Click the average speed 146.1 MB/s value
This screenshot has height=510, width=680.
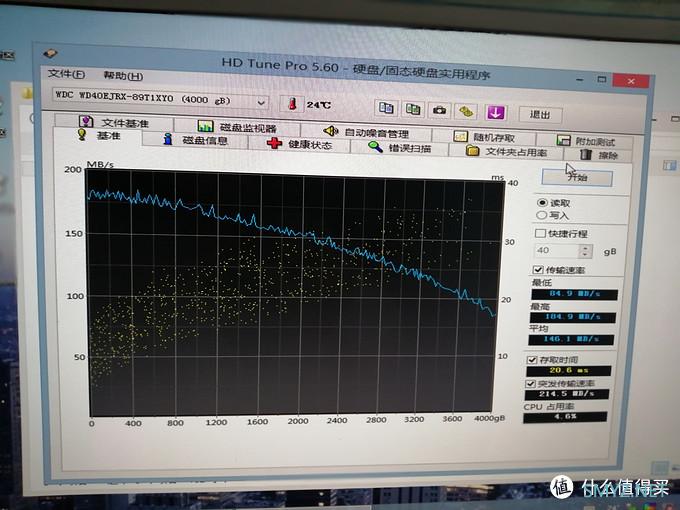coord(571,339)
